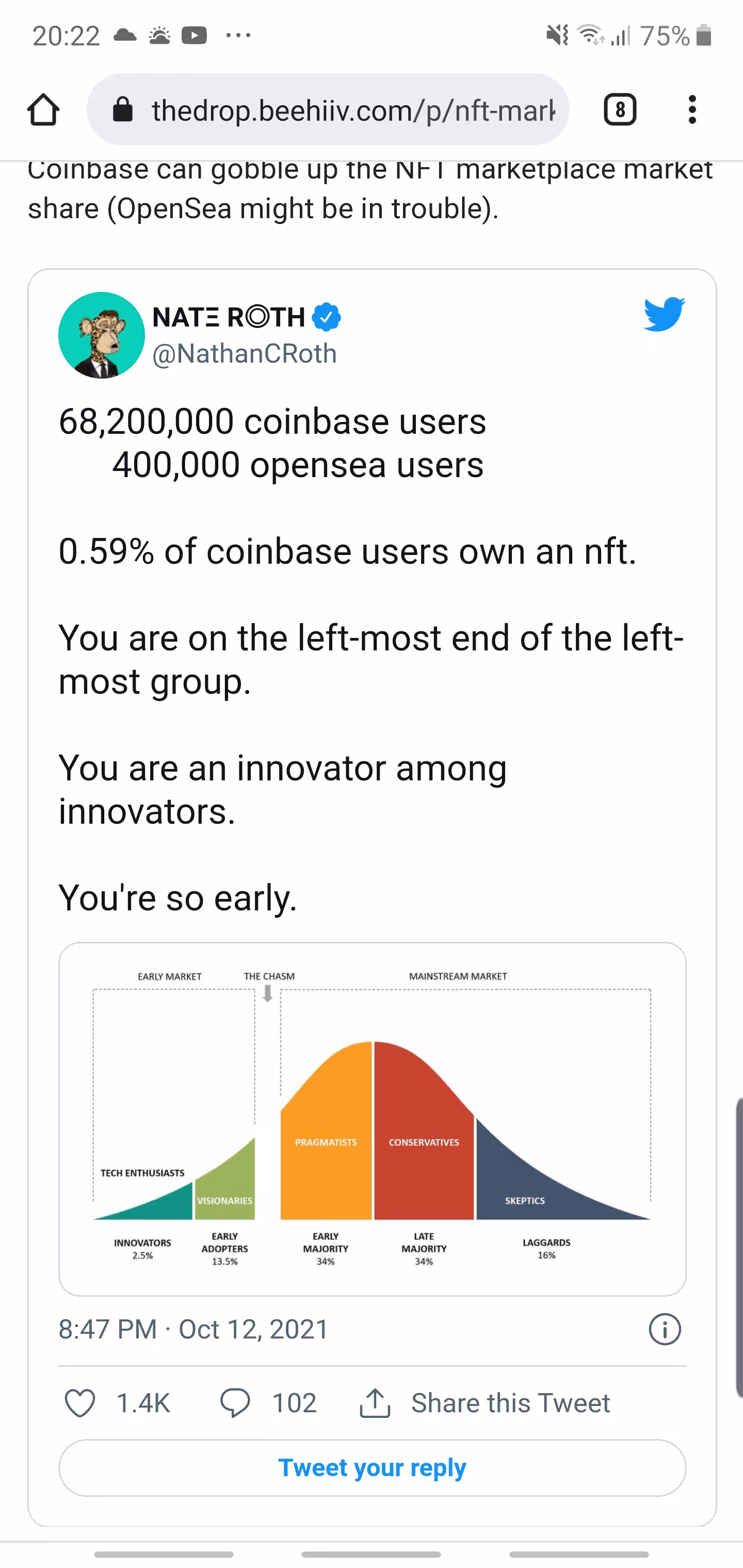Tap the share upload icon

(x=375, y=1403)
